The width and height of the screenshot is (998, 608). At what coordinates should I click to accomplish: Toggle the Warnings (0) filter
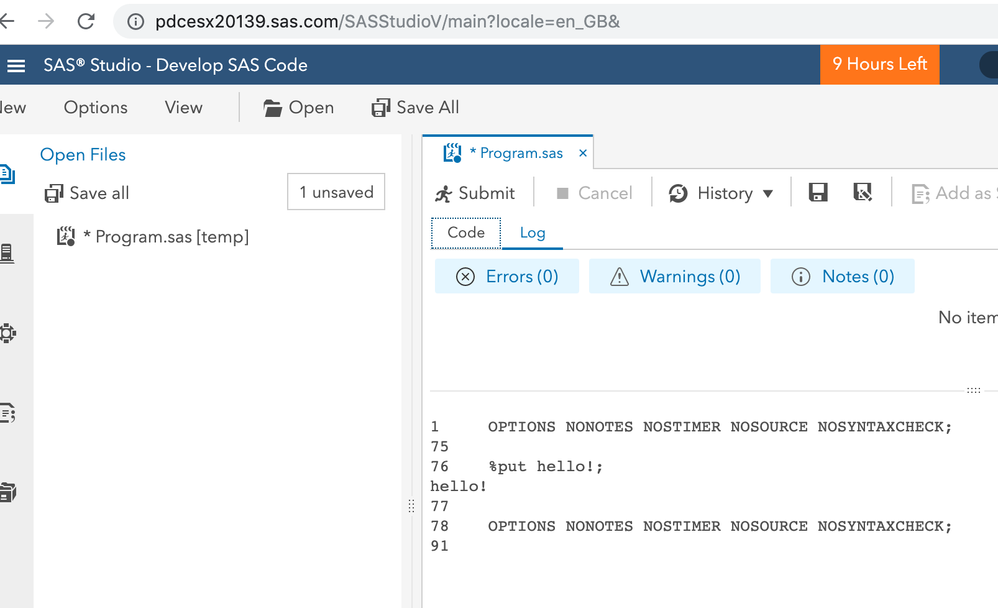point(675,277)
